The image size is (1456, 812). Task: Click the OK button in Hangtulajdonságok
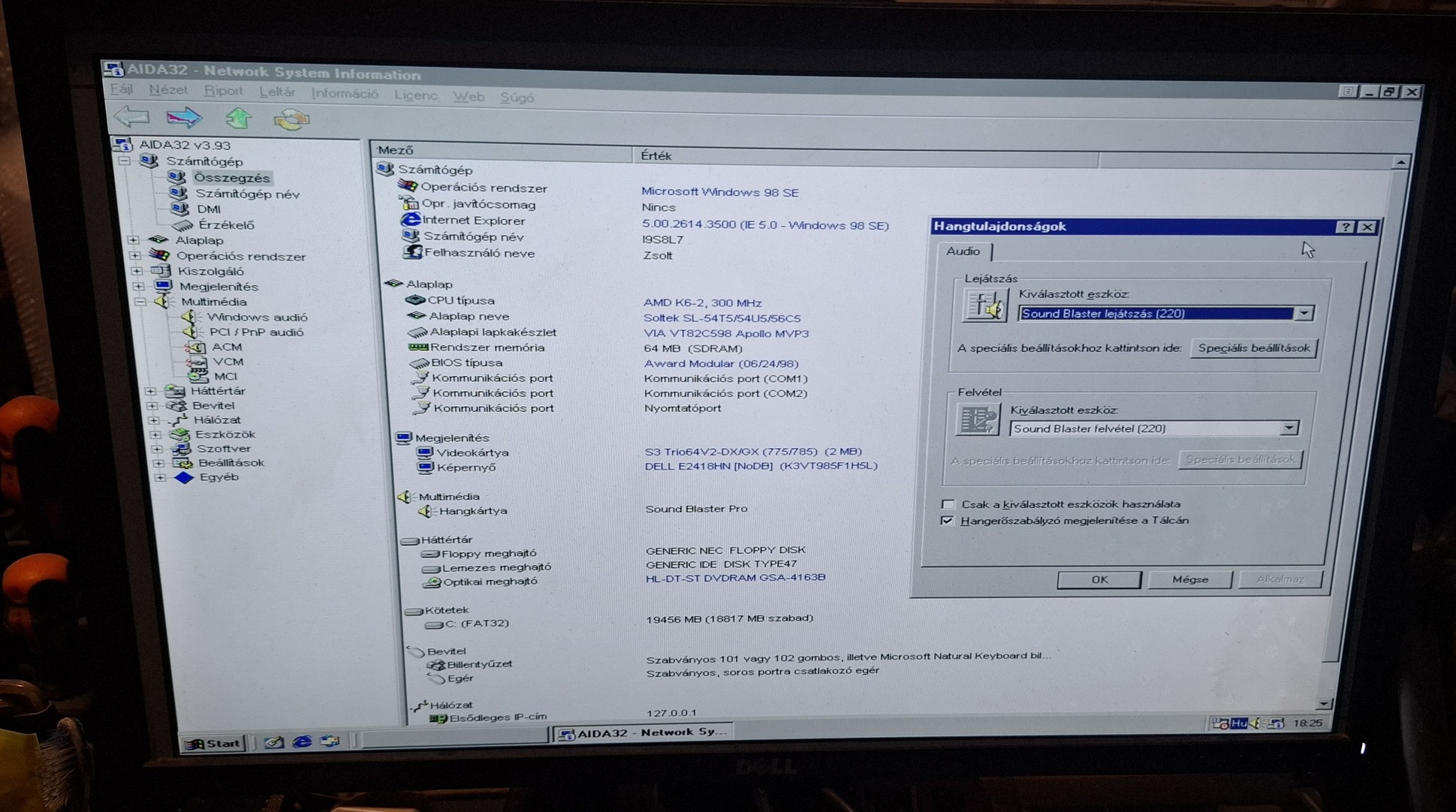pos(1099,579)
